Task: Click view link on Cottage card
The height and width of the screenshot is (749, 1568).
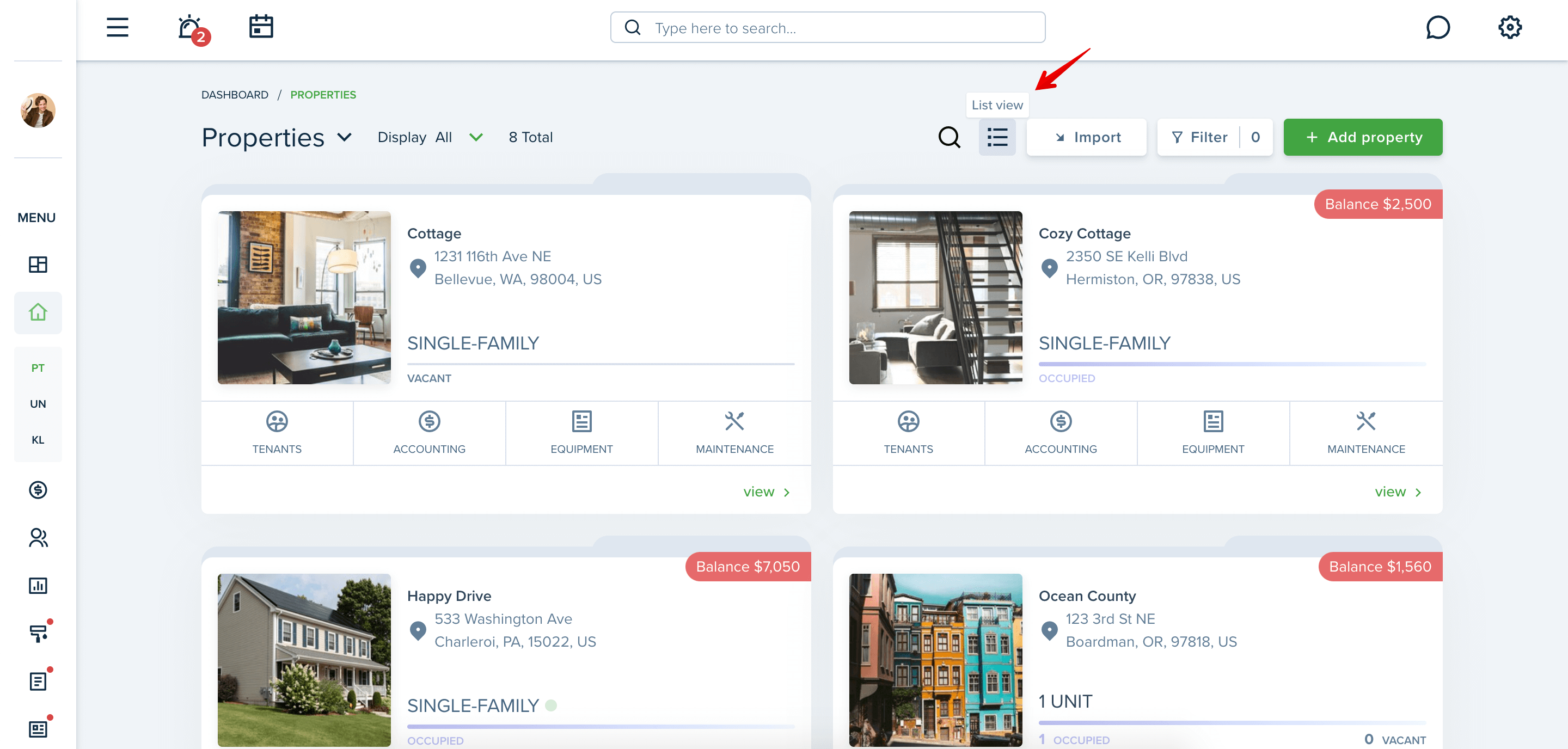Action: [767, 492]
